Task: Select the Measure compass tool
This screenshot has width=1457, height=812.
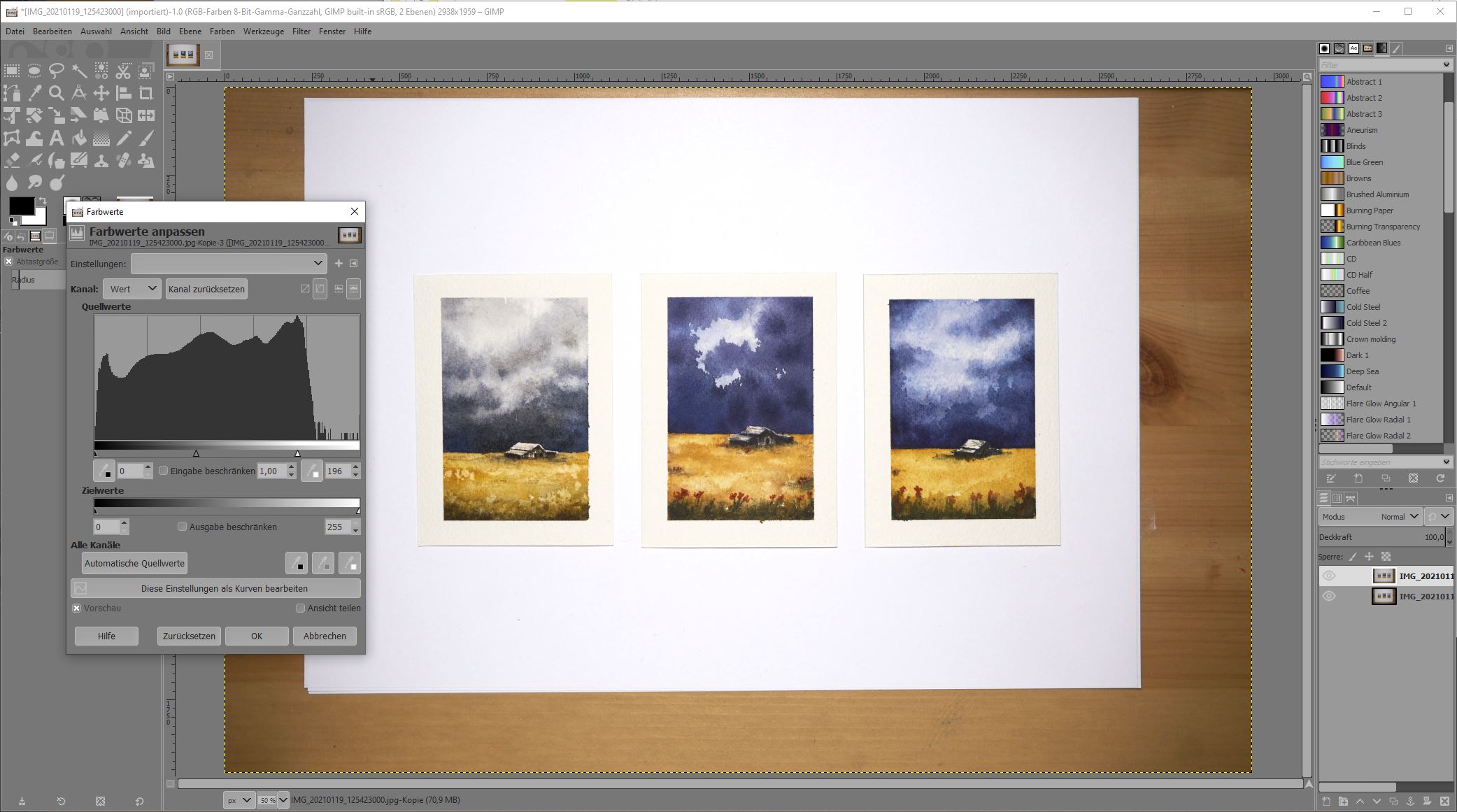Action: [79, 93]
